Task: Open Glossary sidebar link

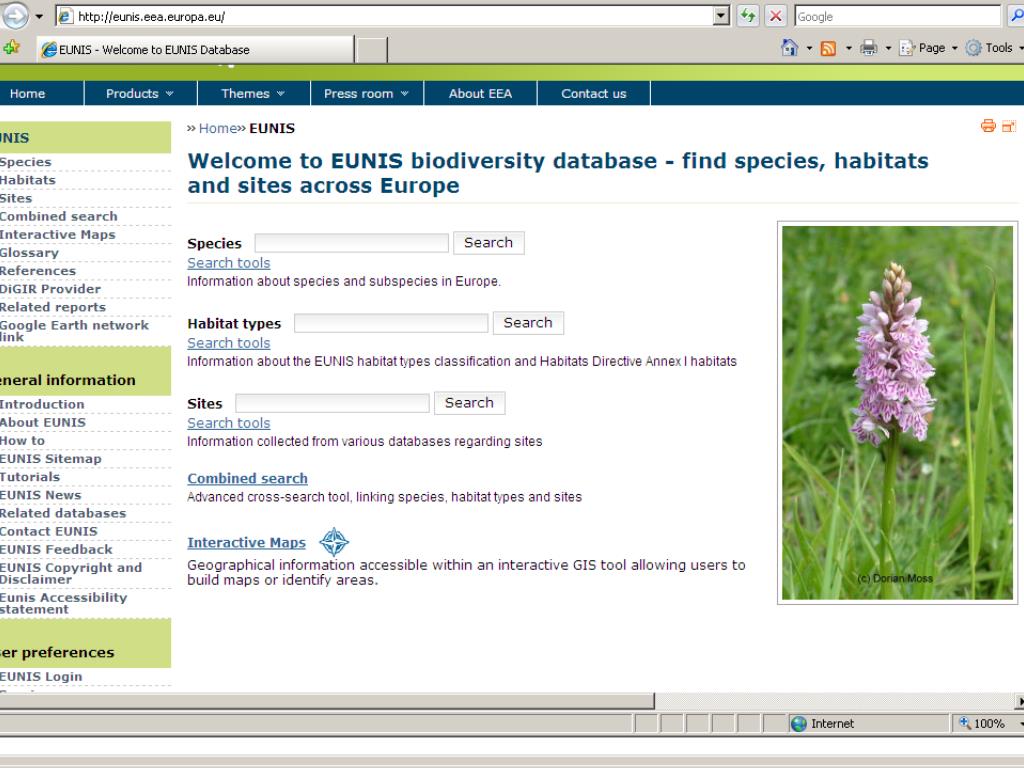Action: pyautogui.click(x=29, y=253)
